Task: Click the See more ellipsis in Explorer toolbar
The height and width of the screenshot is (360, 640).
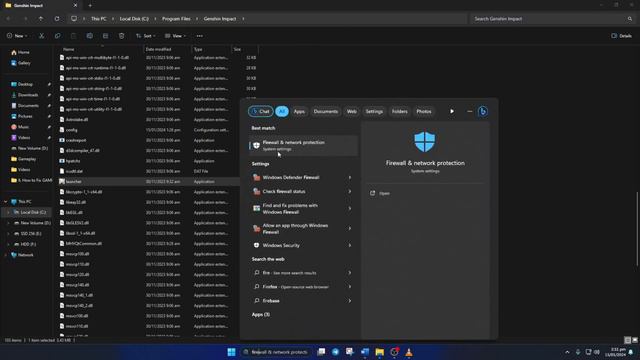Action: tap(200, 36)
